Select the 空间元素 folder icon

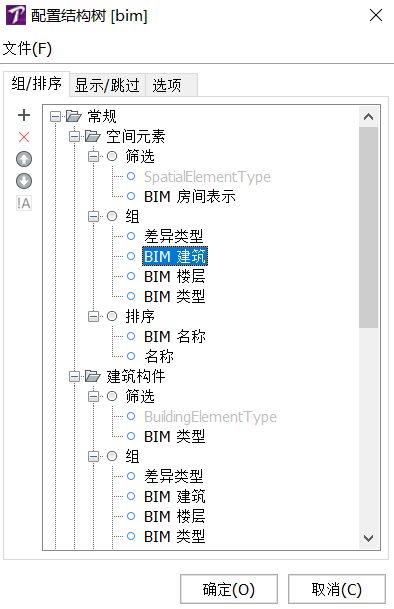click(x=92, y=136)
